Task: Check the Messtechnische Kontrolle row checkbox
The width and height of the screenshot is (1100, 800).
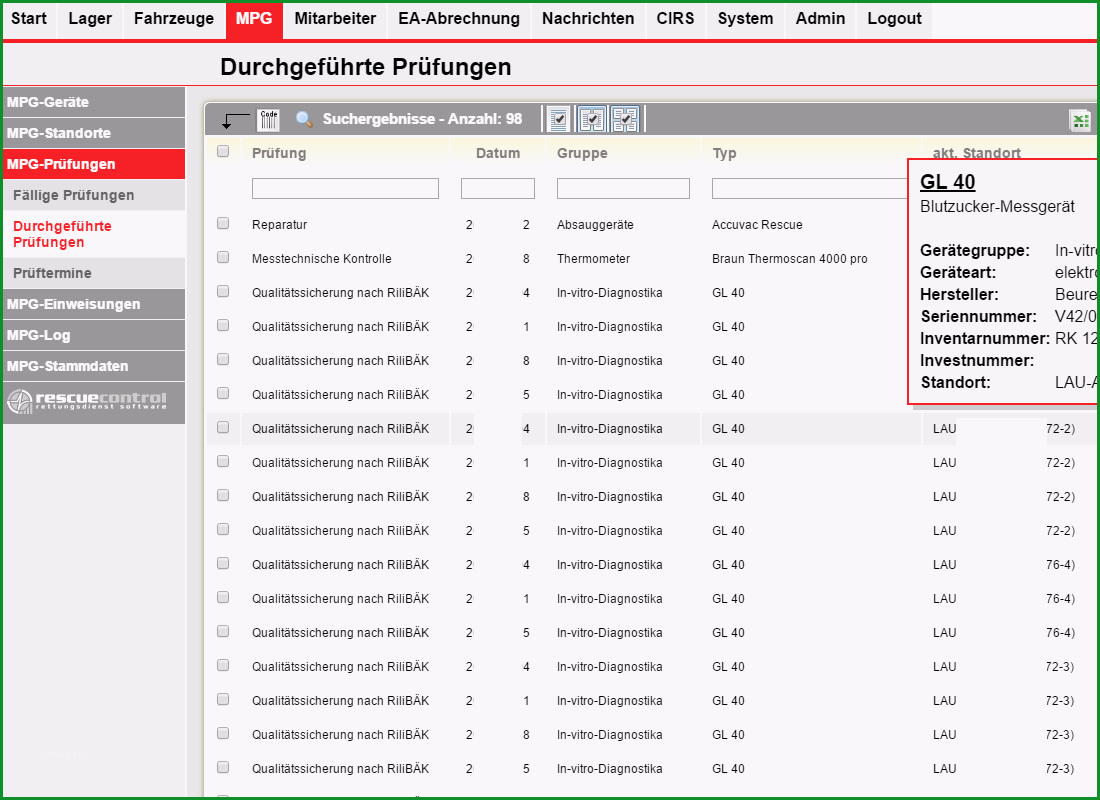Action: point(223,257)
